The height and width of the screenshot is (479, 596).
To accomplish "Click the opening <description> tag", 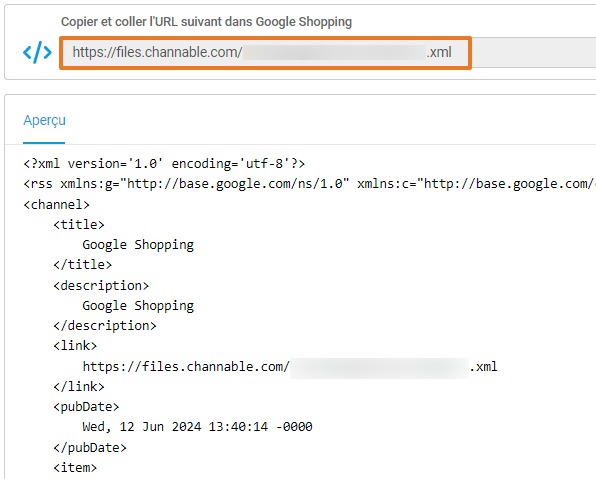I will [x=101, y=285].
